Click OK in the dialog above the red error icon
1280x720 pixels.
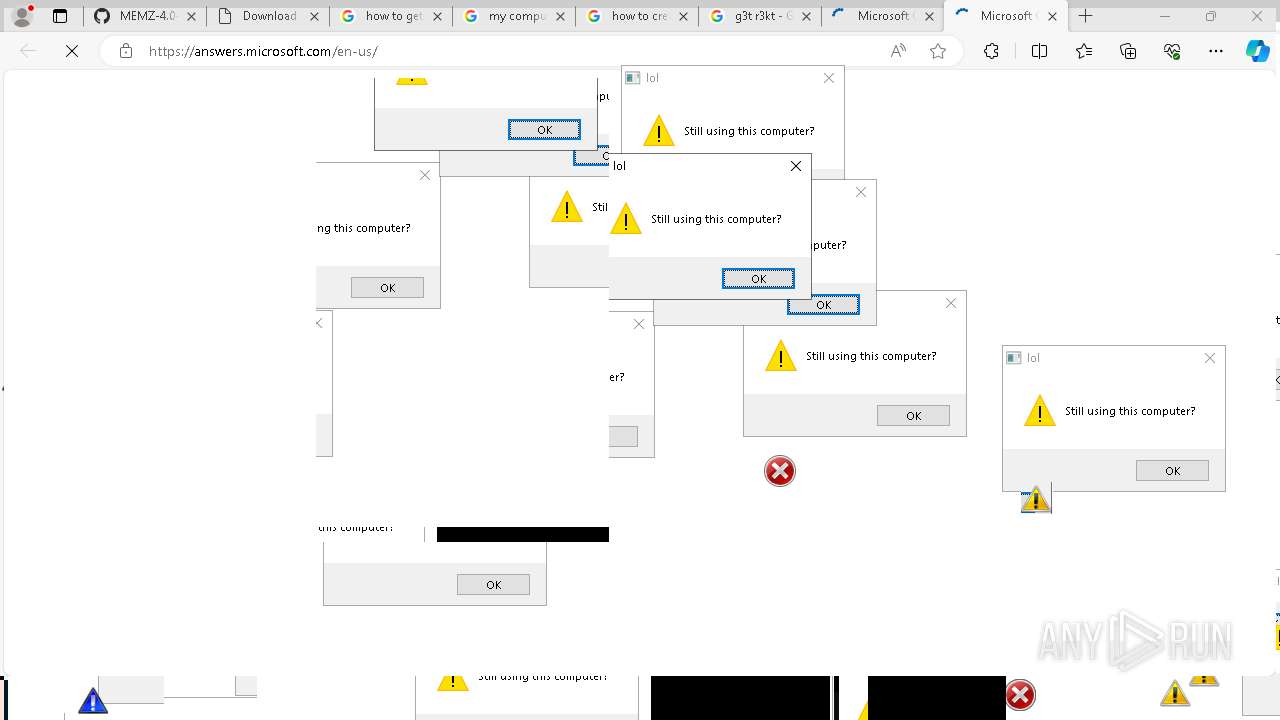[913, 415]
